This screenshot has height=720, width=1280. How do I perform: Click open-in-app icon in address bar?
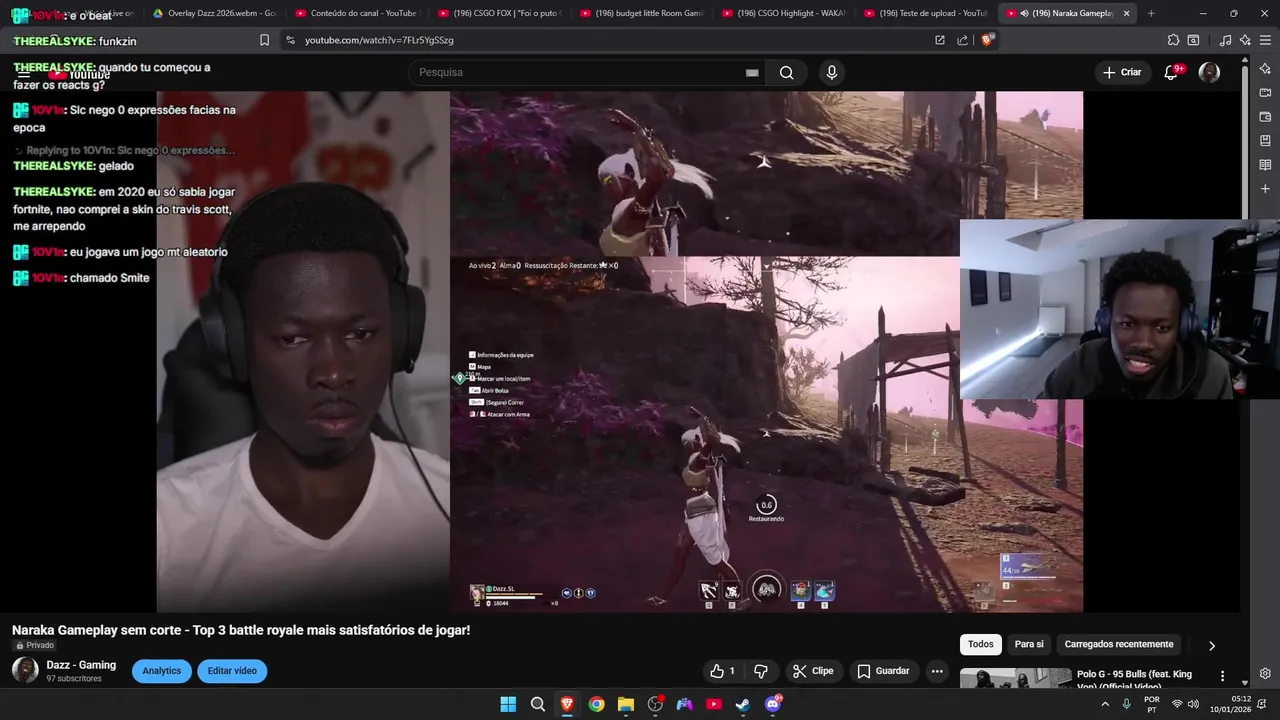[940, 40]
